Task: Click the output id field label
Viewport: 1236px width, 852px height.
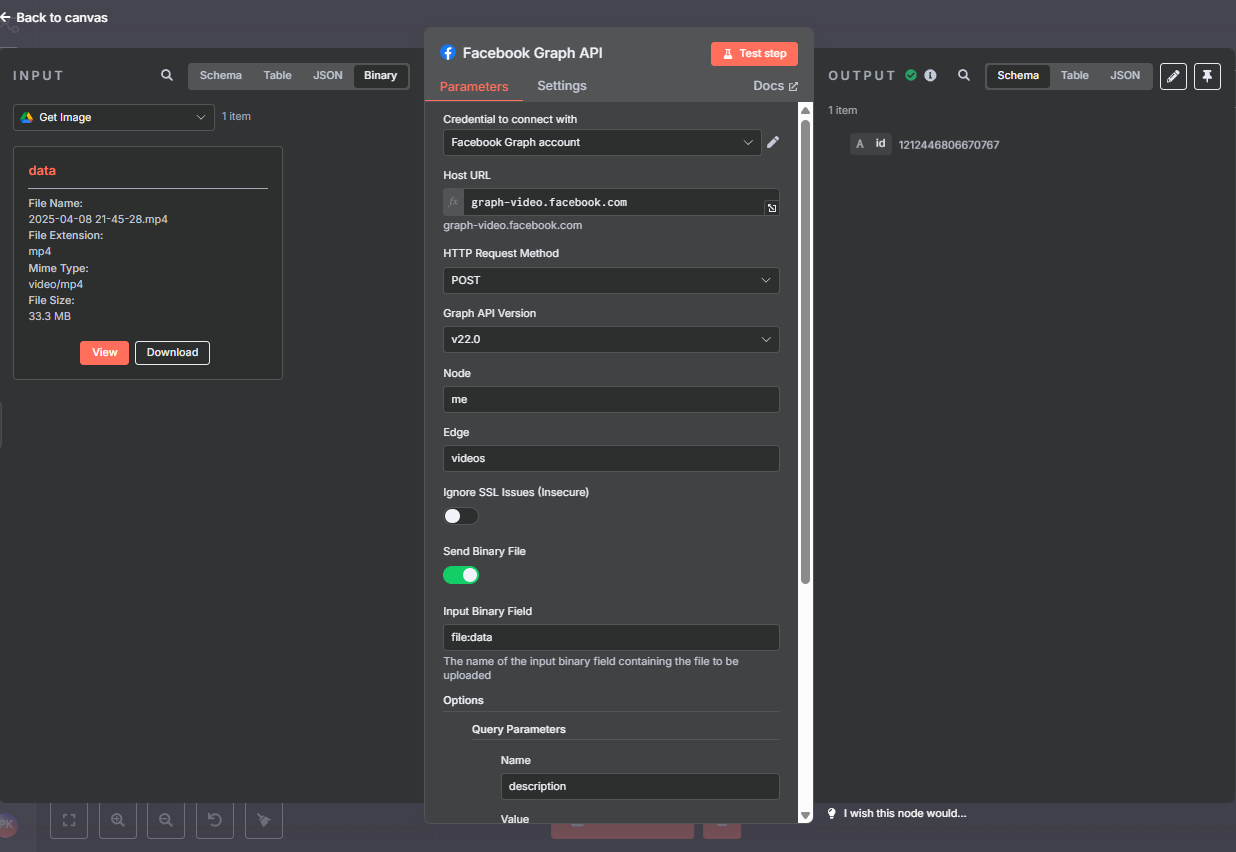Action: (x=881, y=144)
